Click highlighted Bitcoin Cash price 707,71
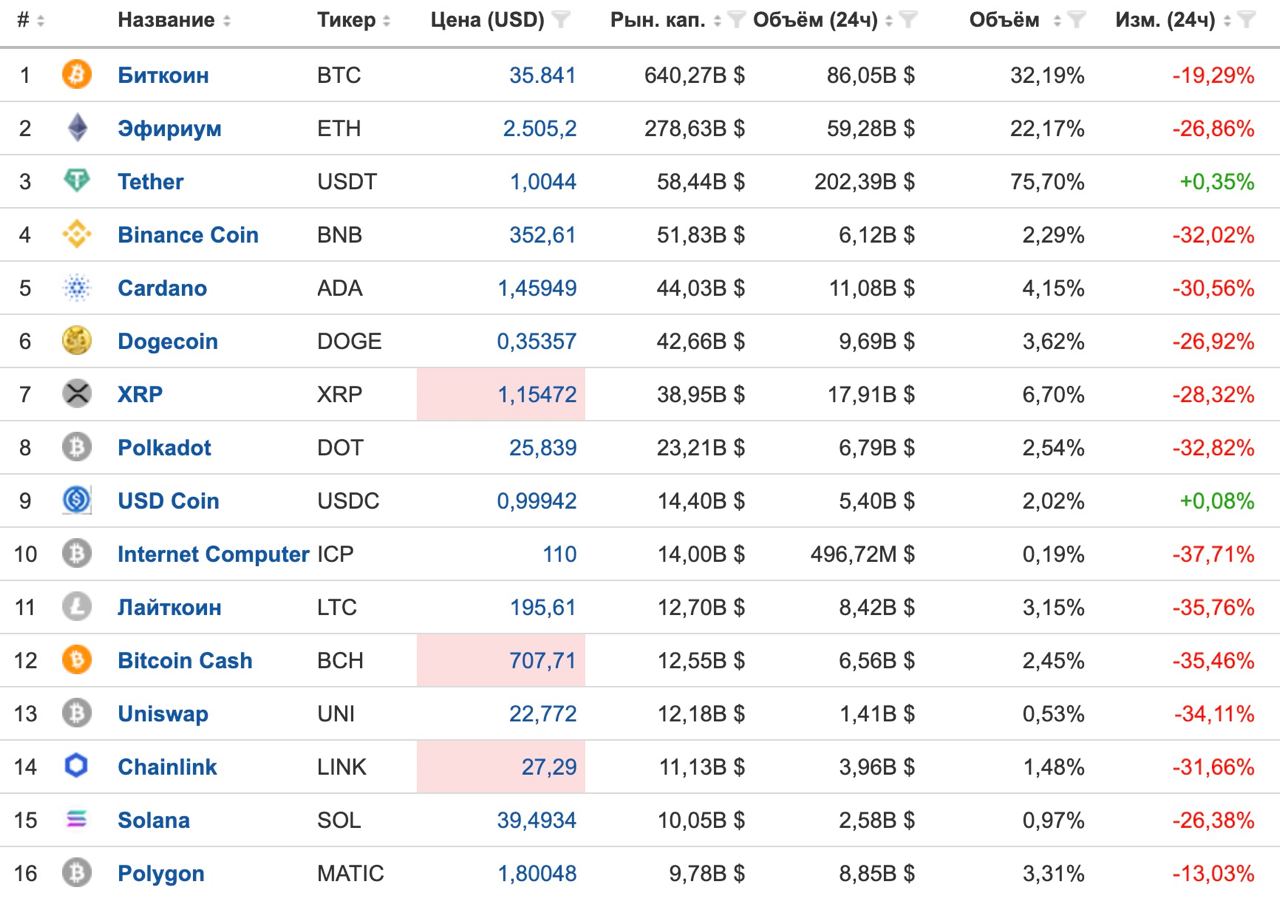Viewport: 1280px width, 899px height. pos(543,660)
